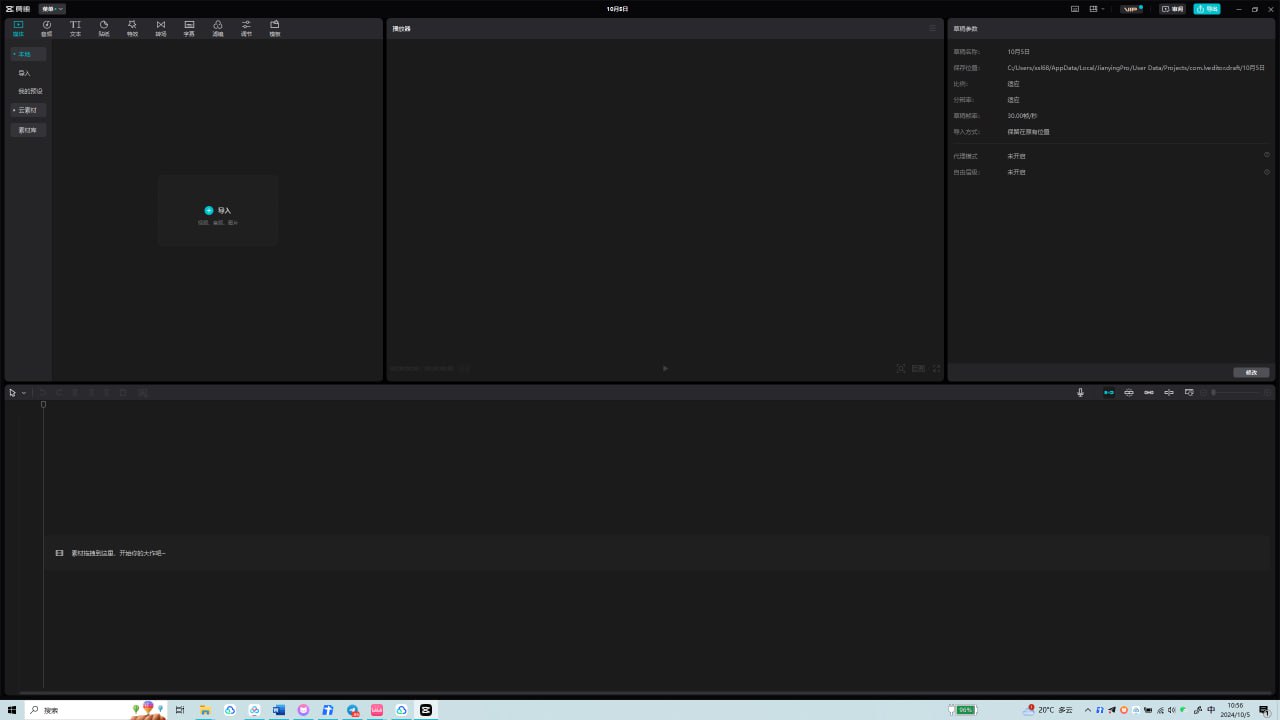Expand the selection tool arrow dropdown
This screenshot has width=1280, height=720.
pyautogui.click(x=23, y=393)
